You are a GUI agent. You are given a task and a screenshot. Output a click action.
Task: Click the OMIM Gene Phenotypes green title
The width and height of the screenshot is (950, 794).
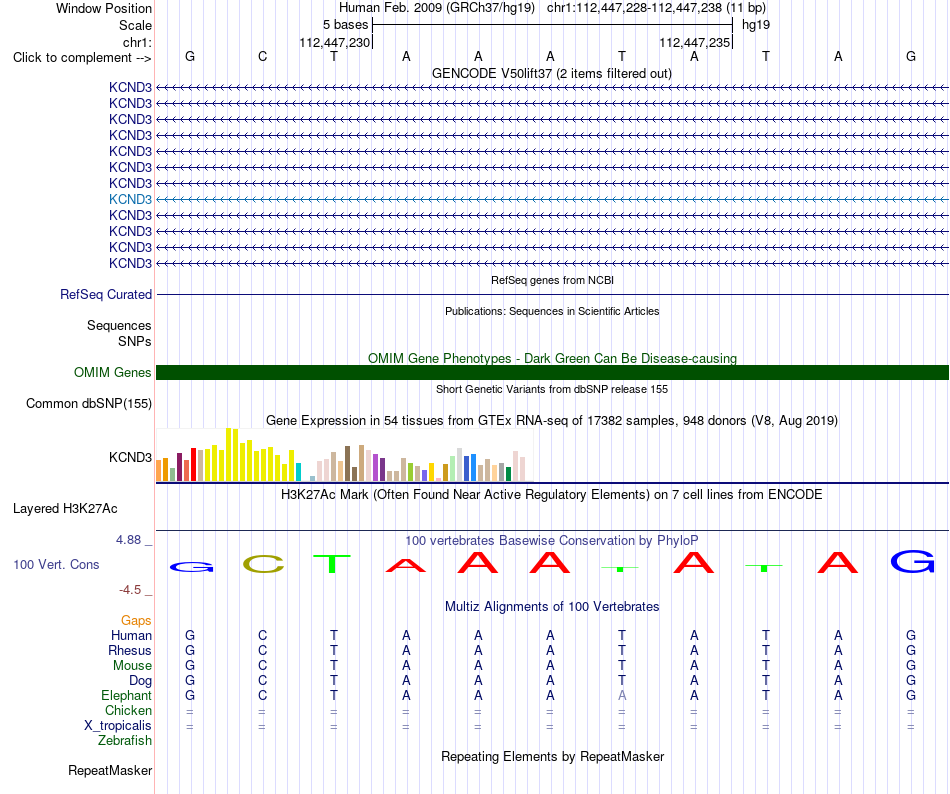pos(553,358)
